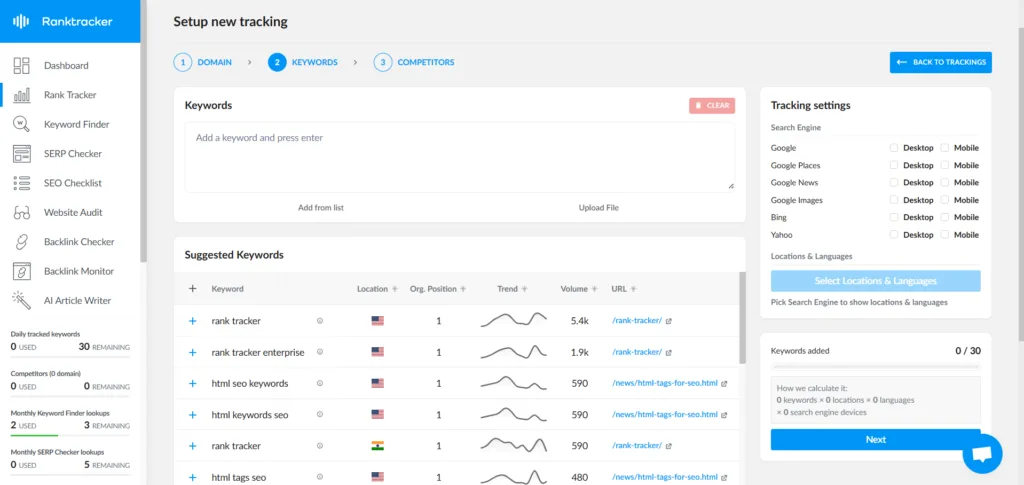Click the Website Audit glasses icon
The height and width of the screenshot is (485, 1024).
22,212
